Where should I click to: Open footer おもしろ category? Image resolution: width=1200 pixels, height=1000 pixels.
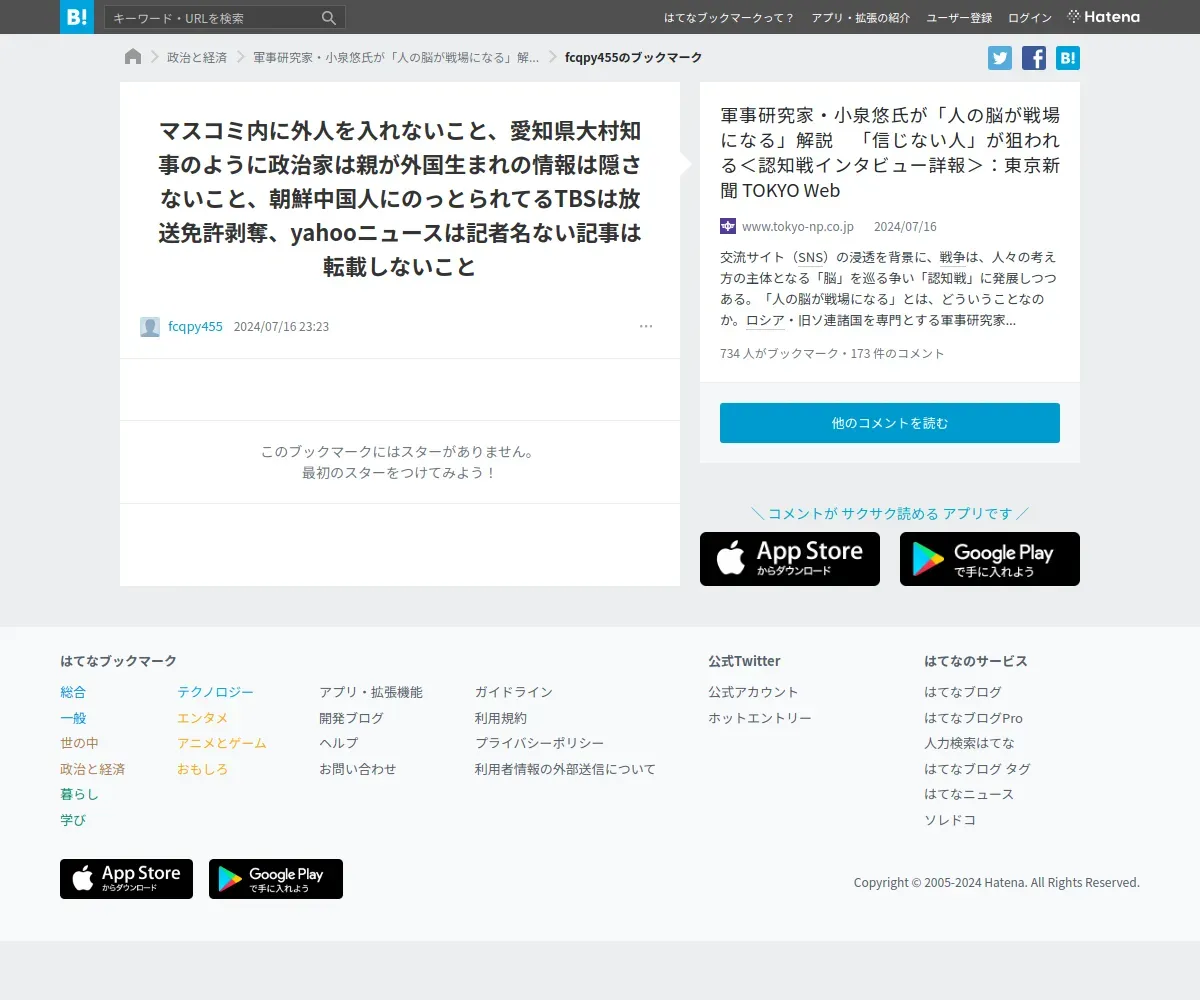coord(203,769)
